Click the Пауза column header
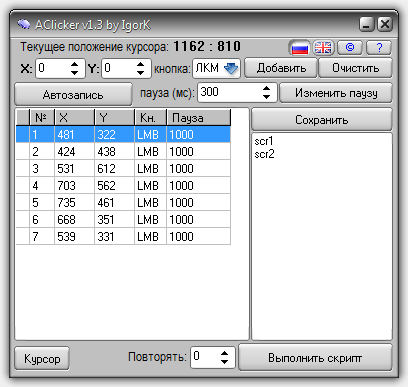Screen dimensions: 408x387 198,117
